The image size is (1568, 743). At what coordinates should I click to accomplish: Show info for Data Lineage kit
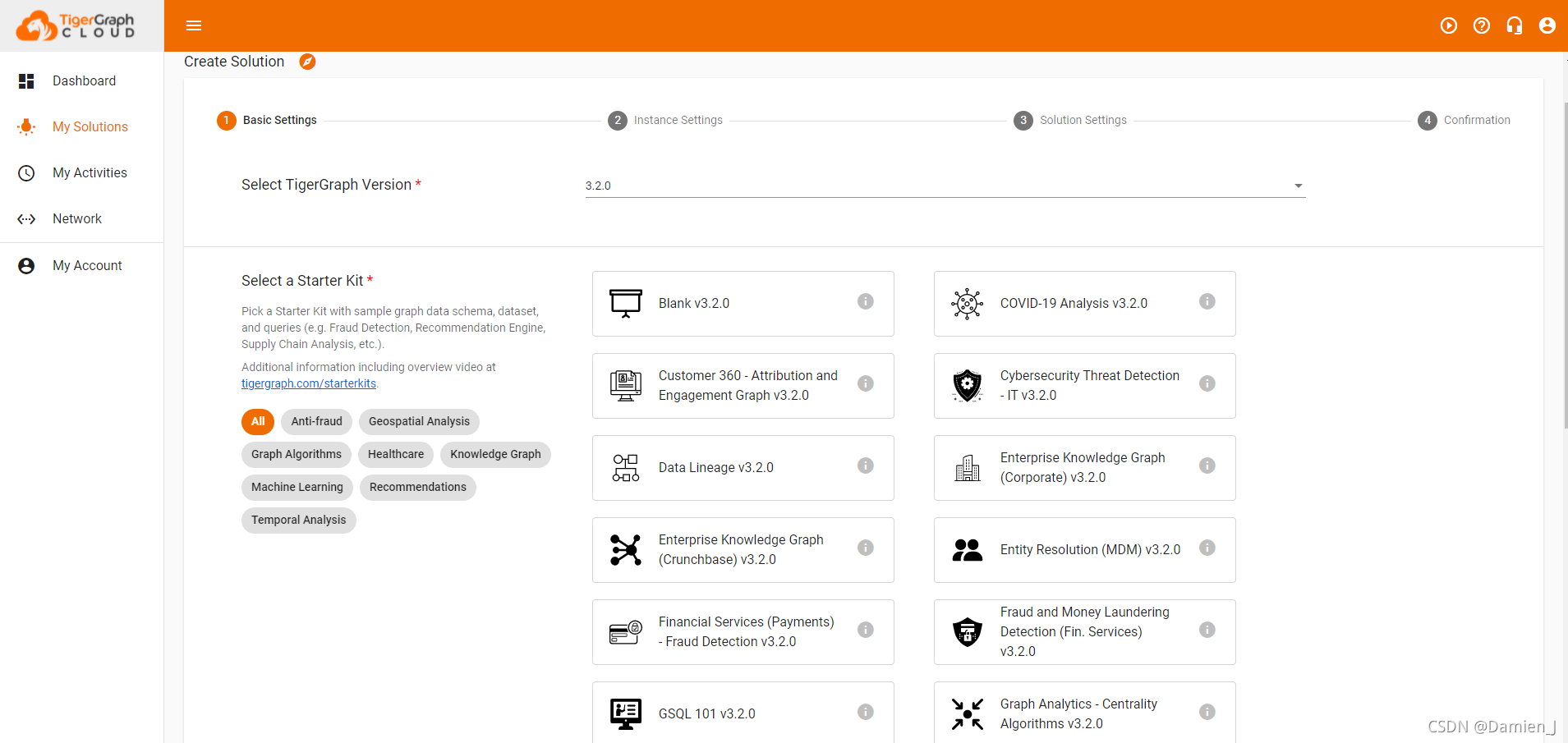pos(866,466)
